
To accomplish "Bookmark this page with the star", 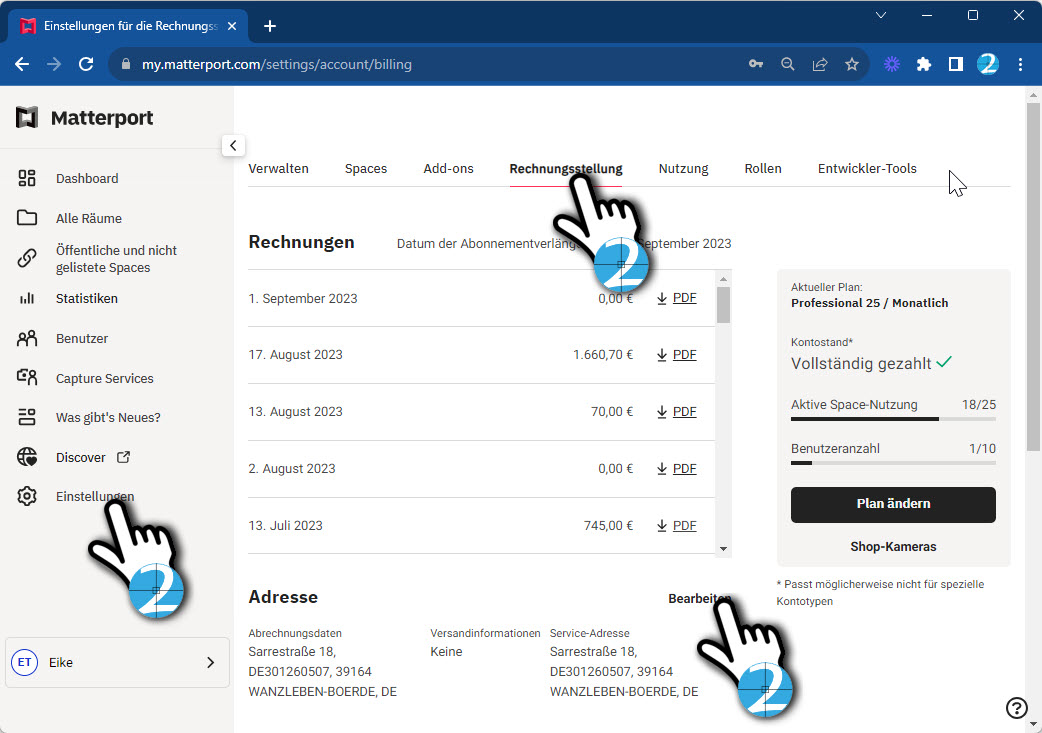I will [852, 64].
